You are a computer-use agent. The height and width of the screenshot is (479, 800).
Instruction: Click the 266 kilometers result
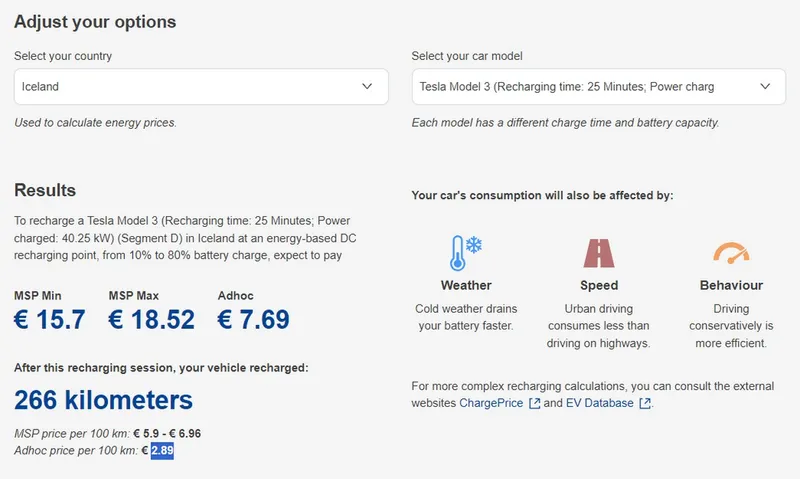click(x=103, y=401)
